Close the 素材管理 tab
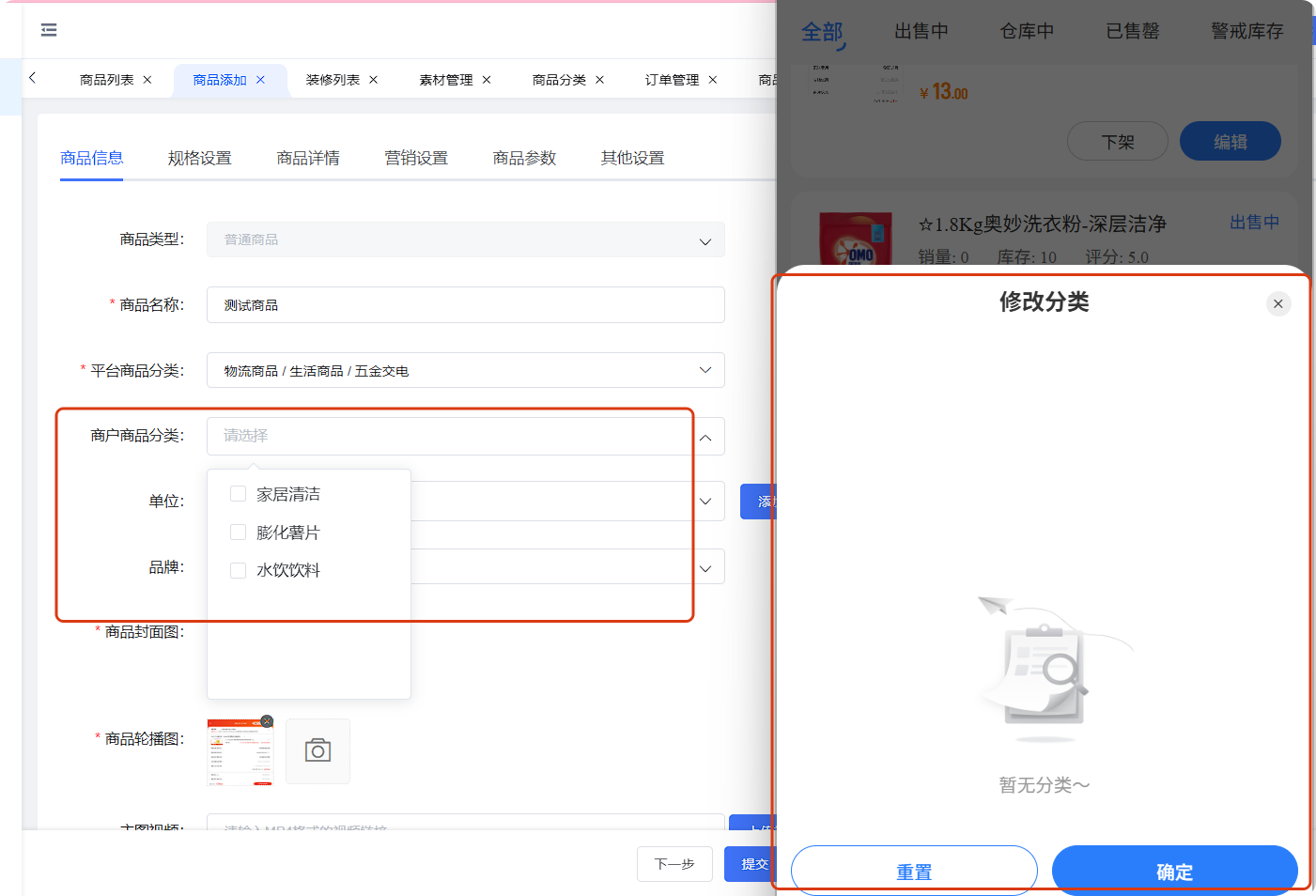Viewport: 1316px width, 896px height. click(487, 80)
